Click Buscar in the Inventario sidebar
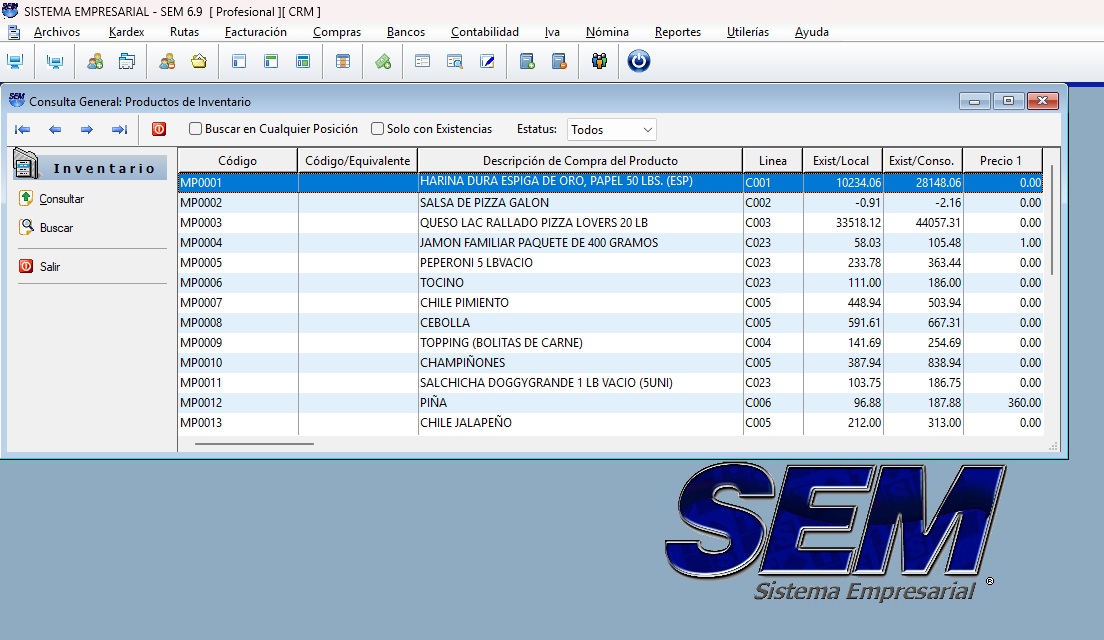This screenshot has height=640, width=1104. pyautogui.click(x=56, y=227)
